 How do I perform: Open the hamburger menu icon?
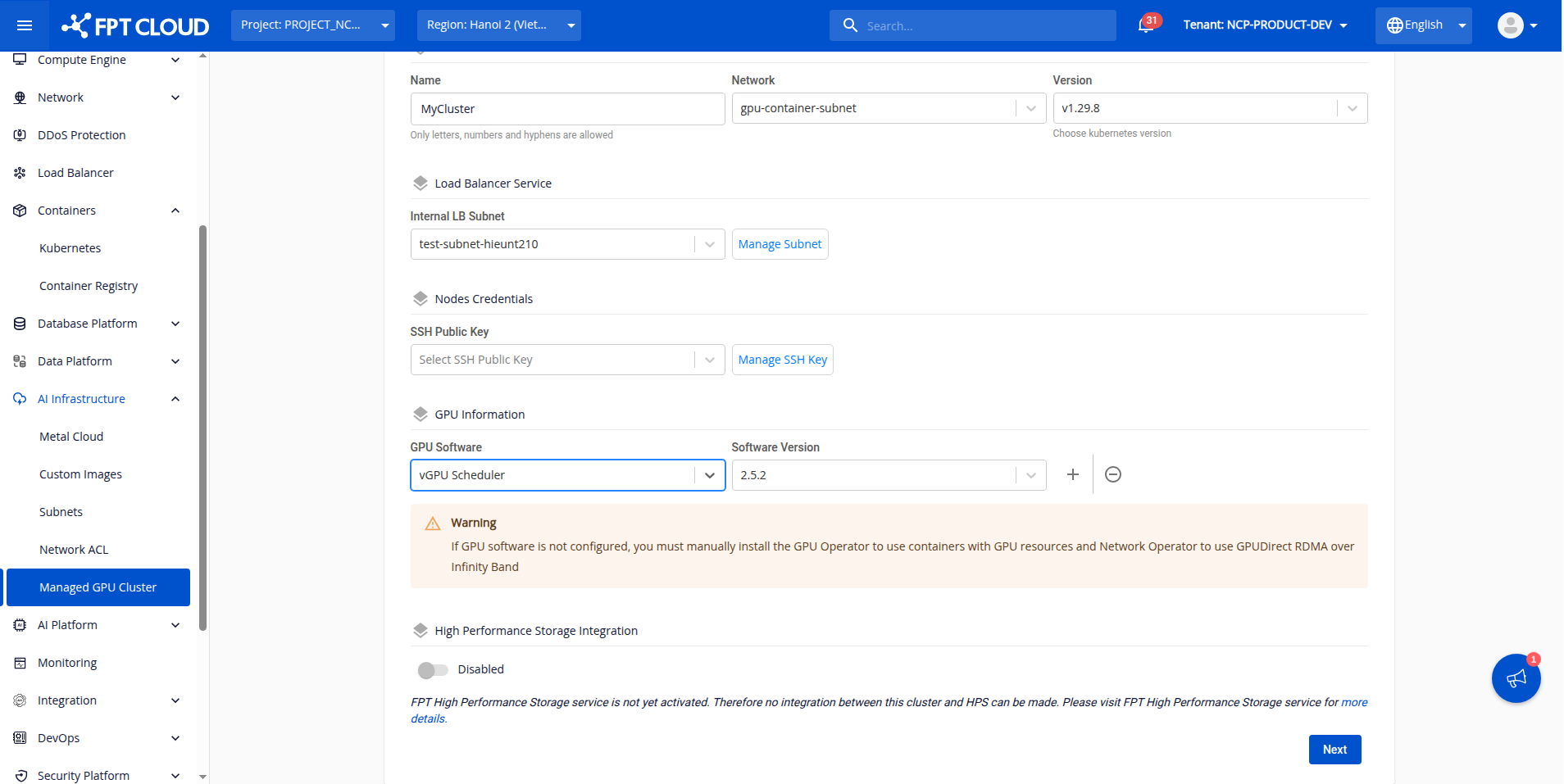tap(25, 25)
